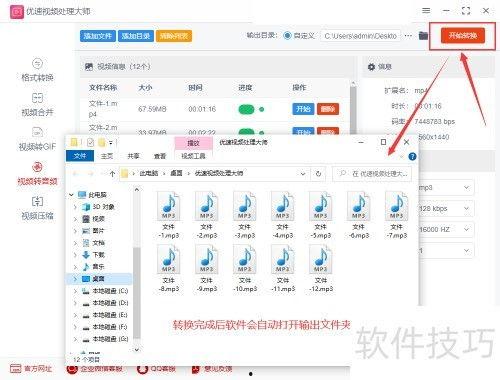Click 开始 for 文件-1.mp4 row
This screenshot has height=380, width=500.
coord(303,109)
